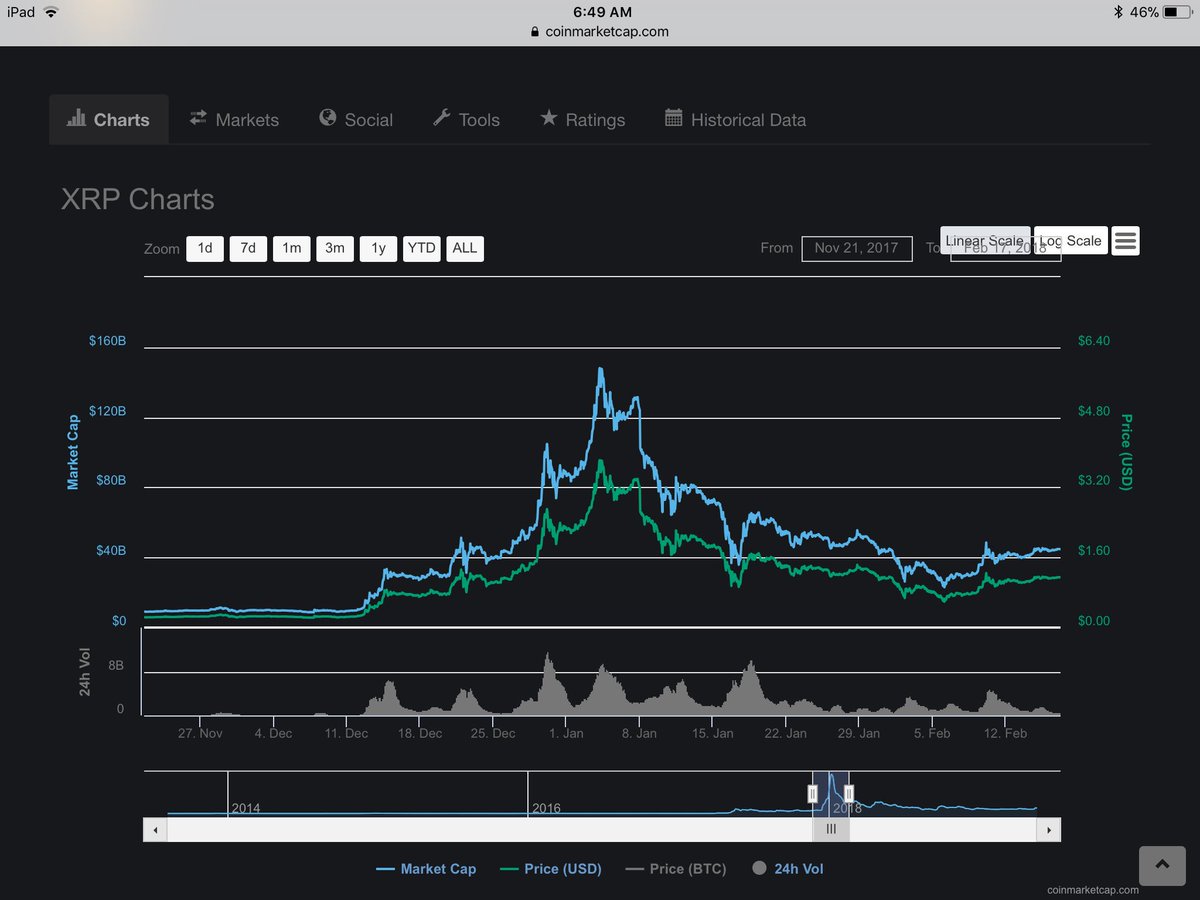Toggle the Price (BTC) series in legend
The height and width of the screenshot is (900, 1200).
pos(676,869)
